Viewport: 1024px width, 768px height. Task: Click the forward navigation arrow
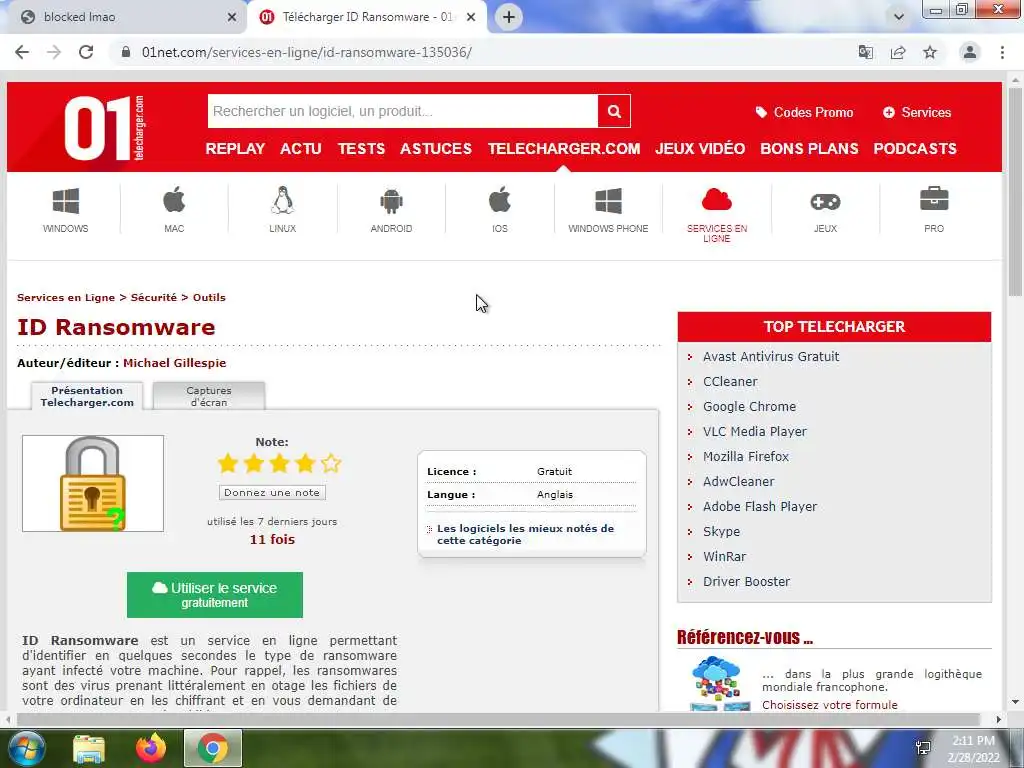[x=54, y=52]
